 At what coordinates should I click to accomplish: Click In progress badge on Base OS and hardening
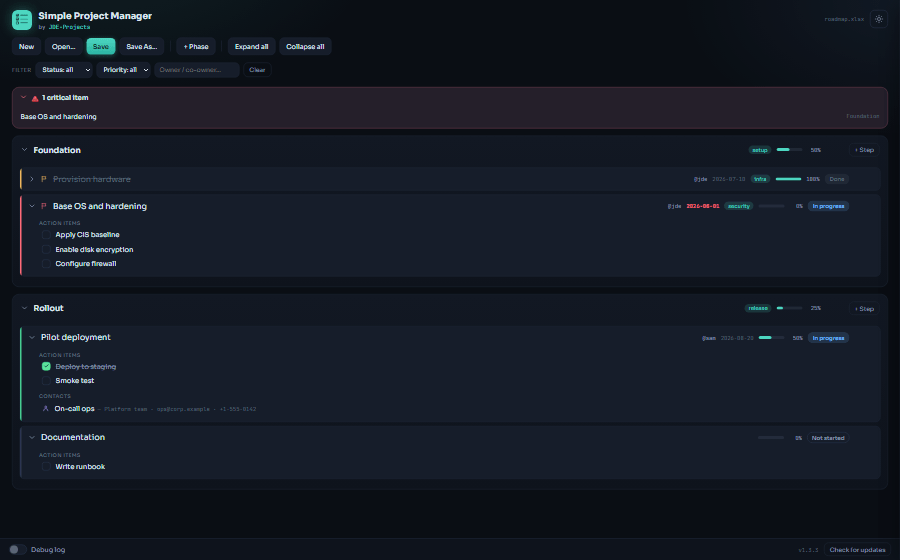tap(828, 206)
